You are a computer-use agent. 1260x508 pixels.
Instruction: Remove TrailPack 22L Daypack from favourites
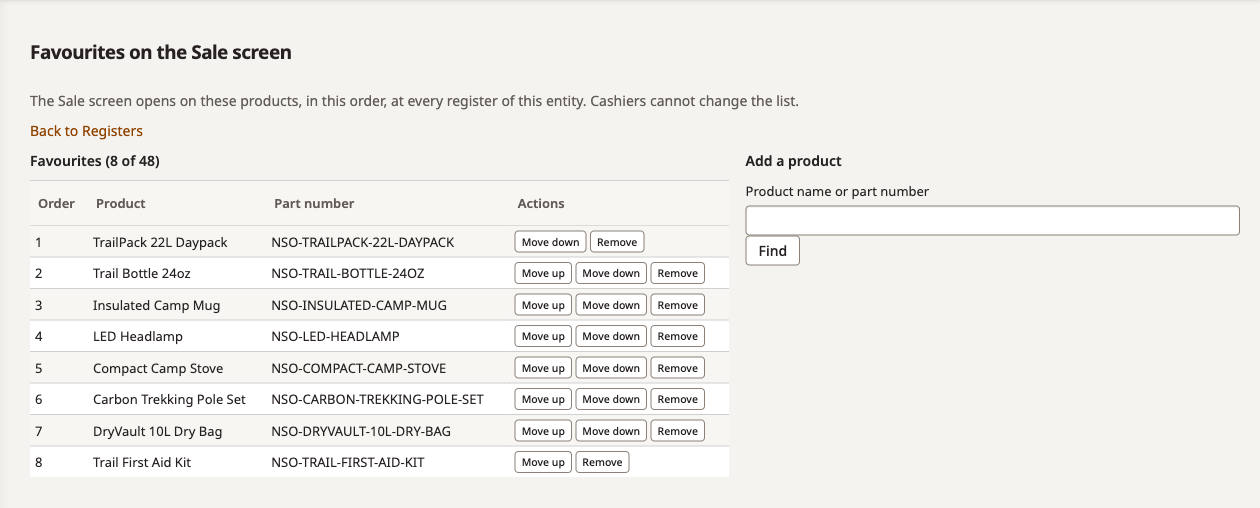tap(617, 242)
